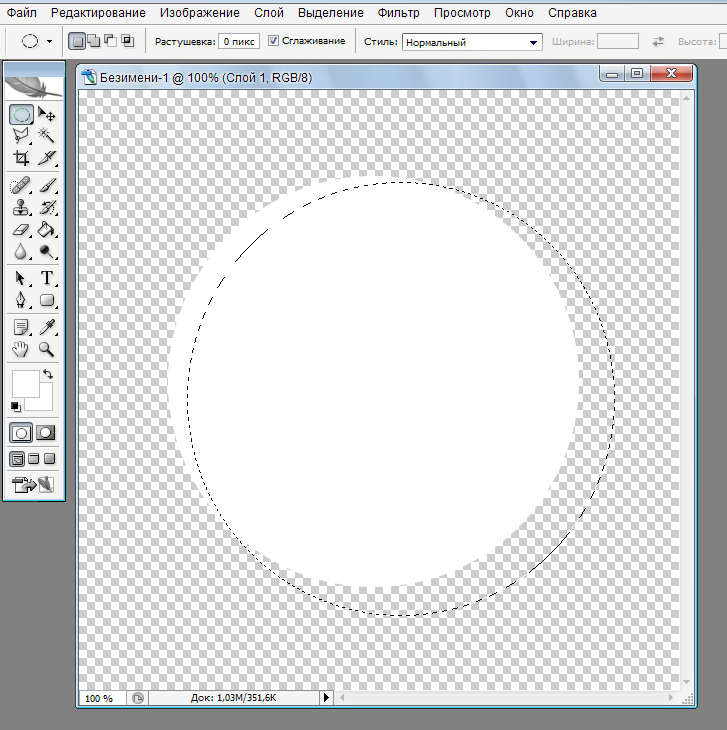
Task: Click the foreground color swatch
Action: coord(24,384)
